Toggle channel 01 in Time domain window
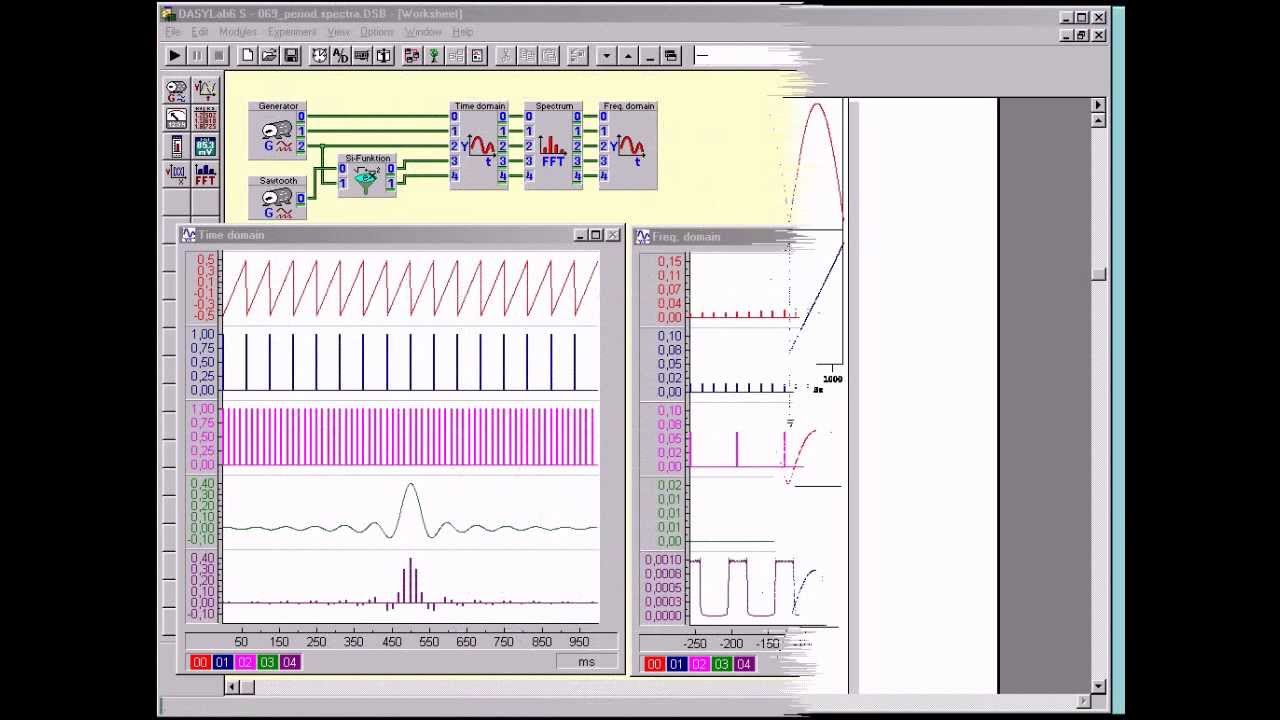Image resolution: width=1280 pixels, height=720 pixels. [x=222, y=662]
